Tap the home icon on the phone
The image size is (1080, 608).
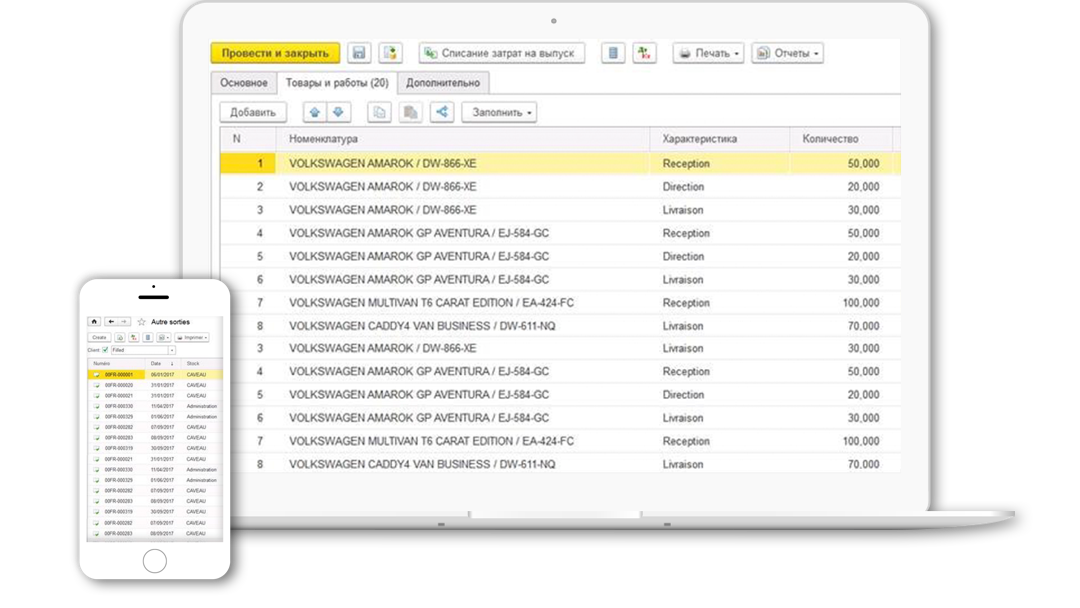(x=94, y=322)
